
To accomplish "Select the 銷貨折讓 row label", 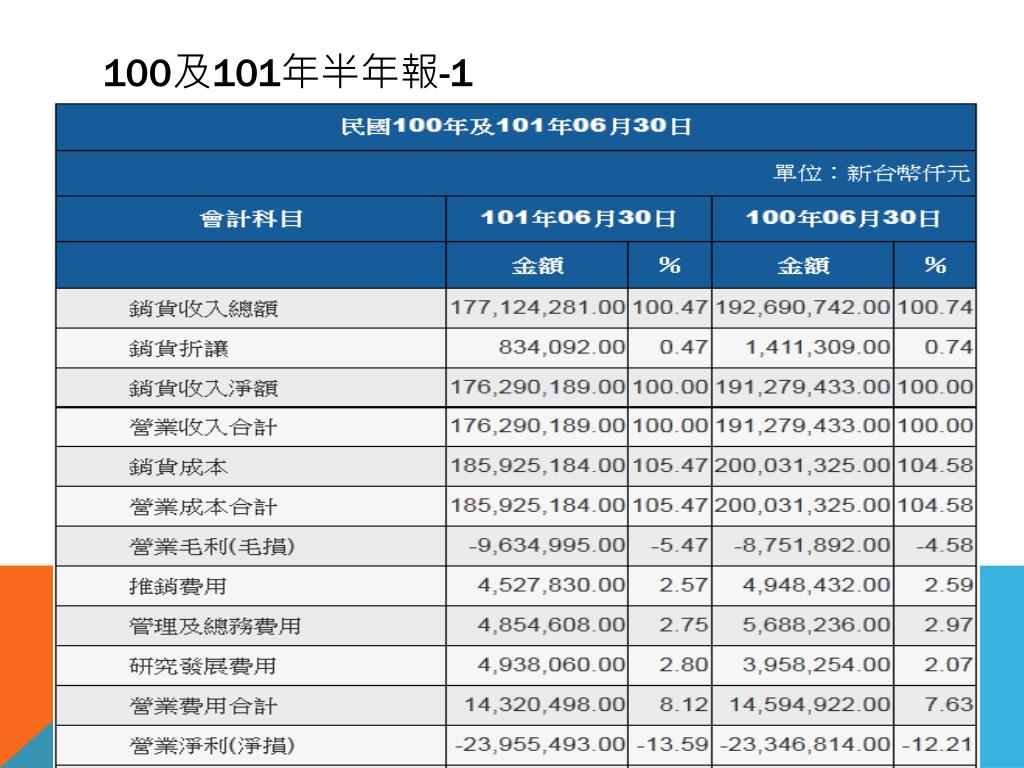I will tap(178, 348).
